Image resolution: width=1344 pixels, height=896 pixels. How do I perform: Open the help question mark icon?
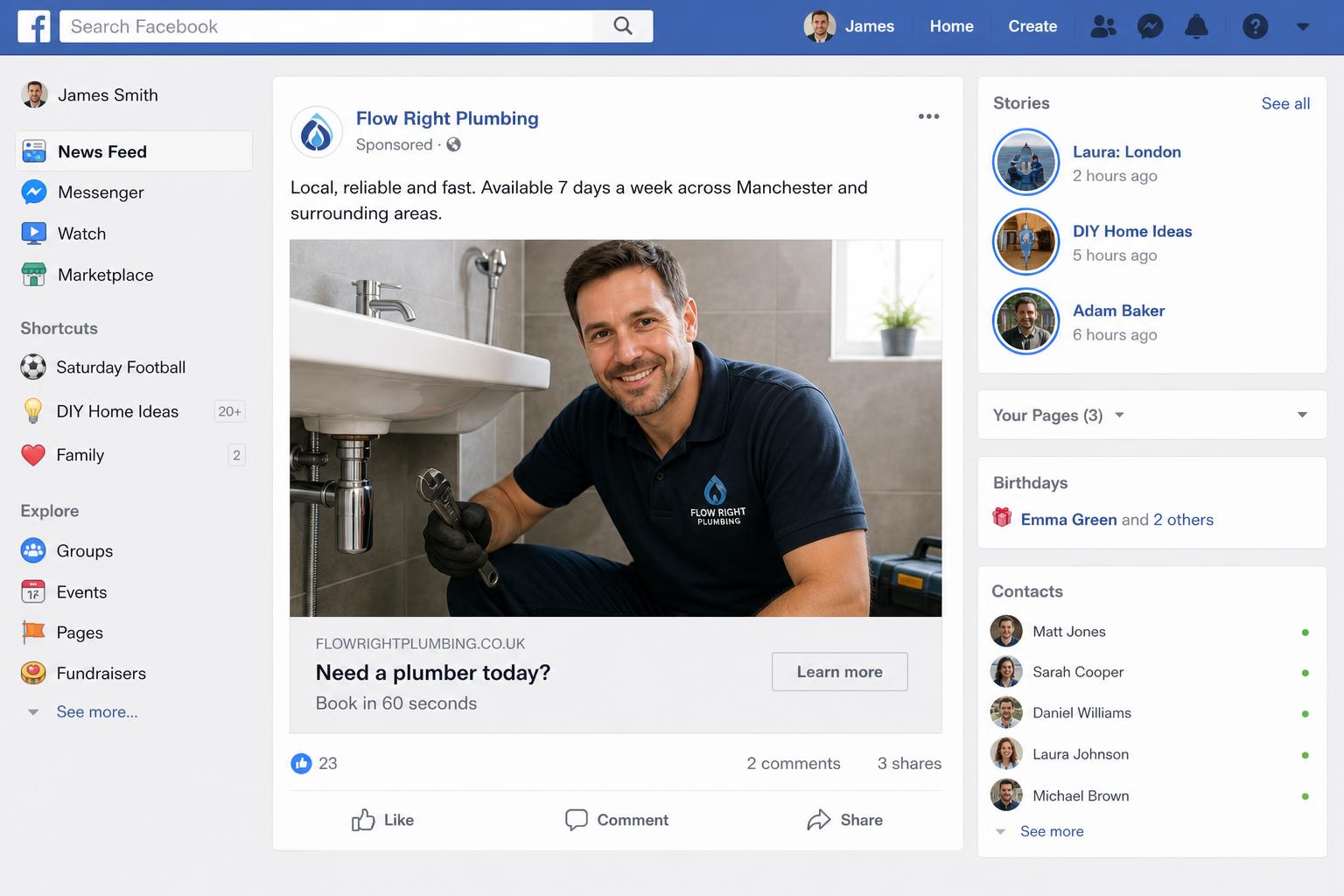1255,26
